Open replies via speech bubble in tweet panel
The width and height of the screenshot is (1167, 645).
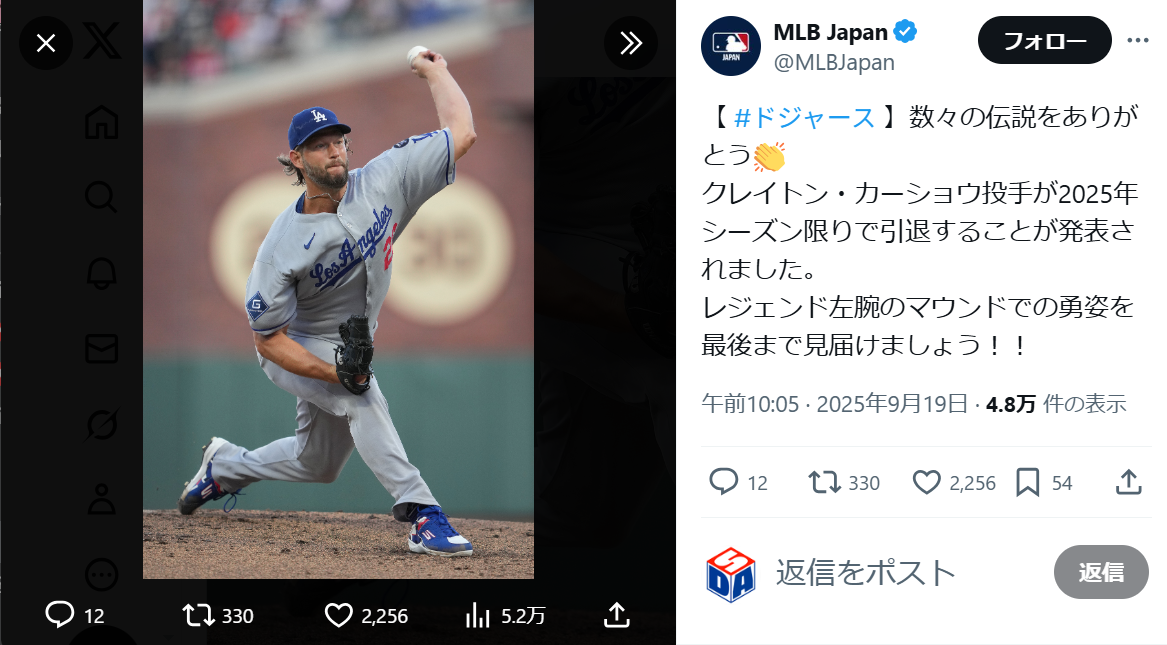[x=723, y=482]
